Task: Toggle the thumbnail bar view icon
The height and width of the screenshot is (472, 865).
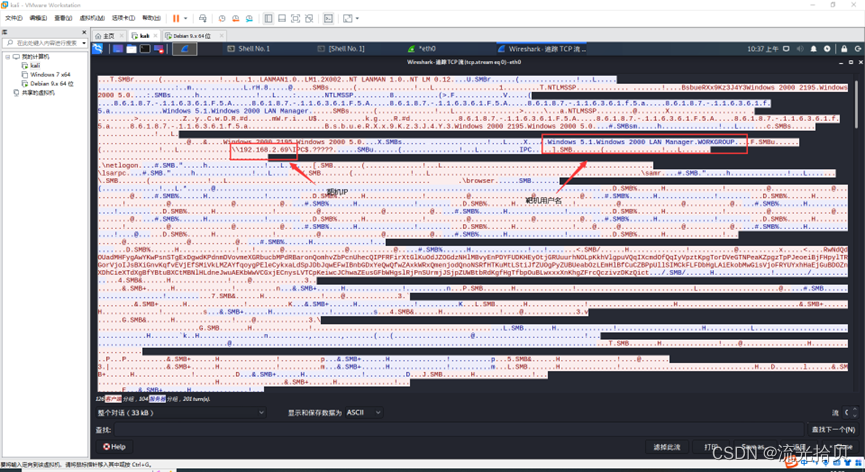Action: point(282,18)
